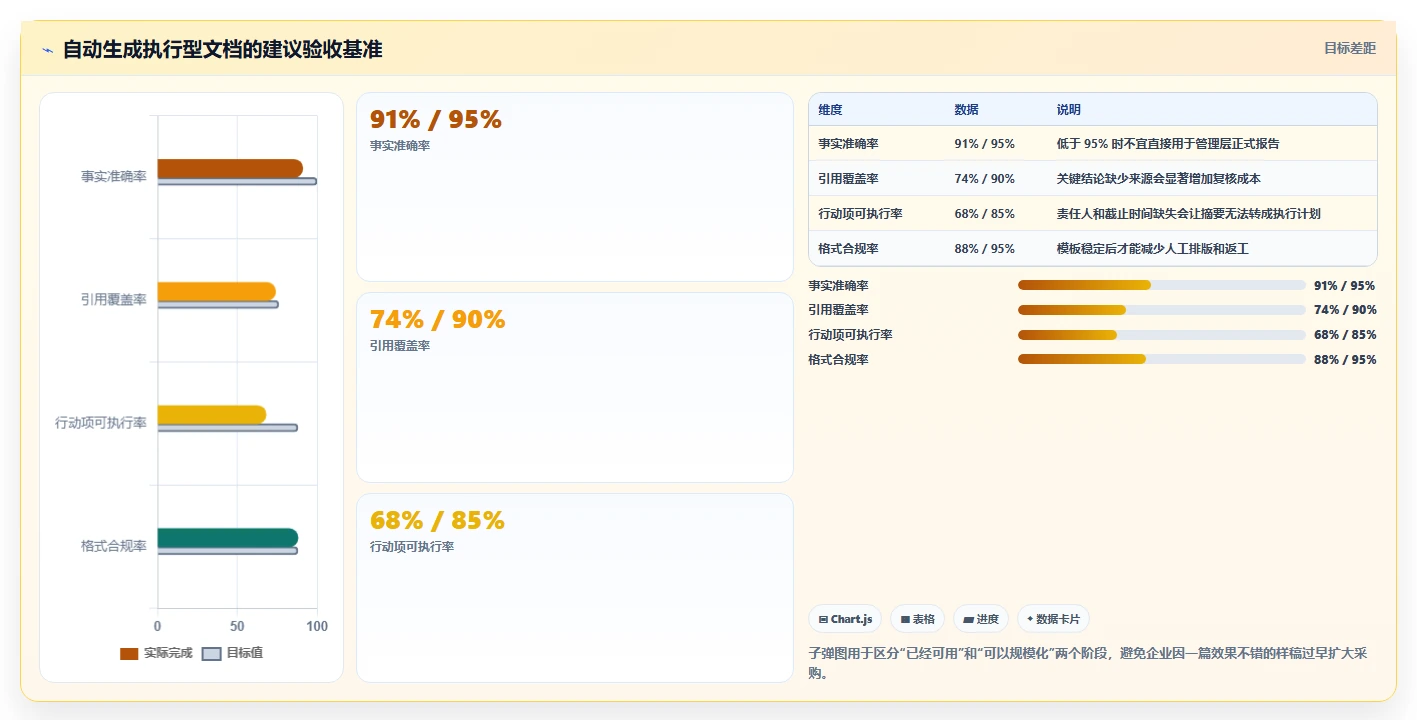Click the footer paragraph starting 子弹图用于区分
1417x720 pixels.
[1088, 664]
